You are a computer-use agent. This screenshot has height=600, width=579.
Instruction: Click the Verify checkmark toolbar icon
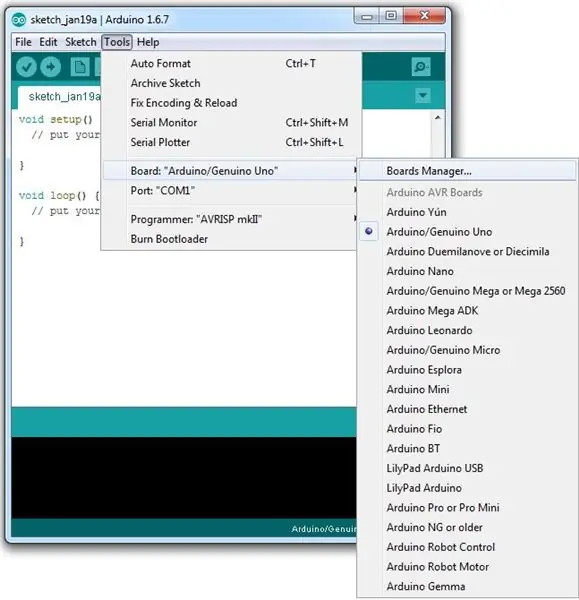coord(26,67)
